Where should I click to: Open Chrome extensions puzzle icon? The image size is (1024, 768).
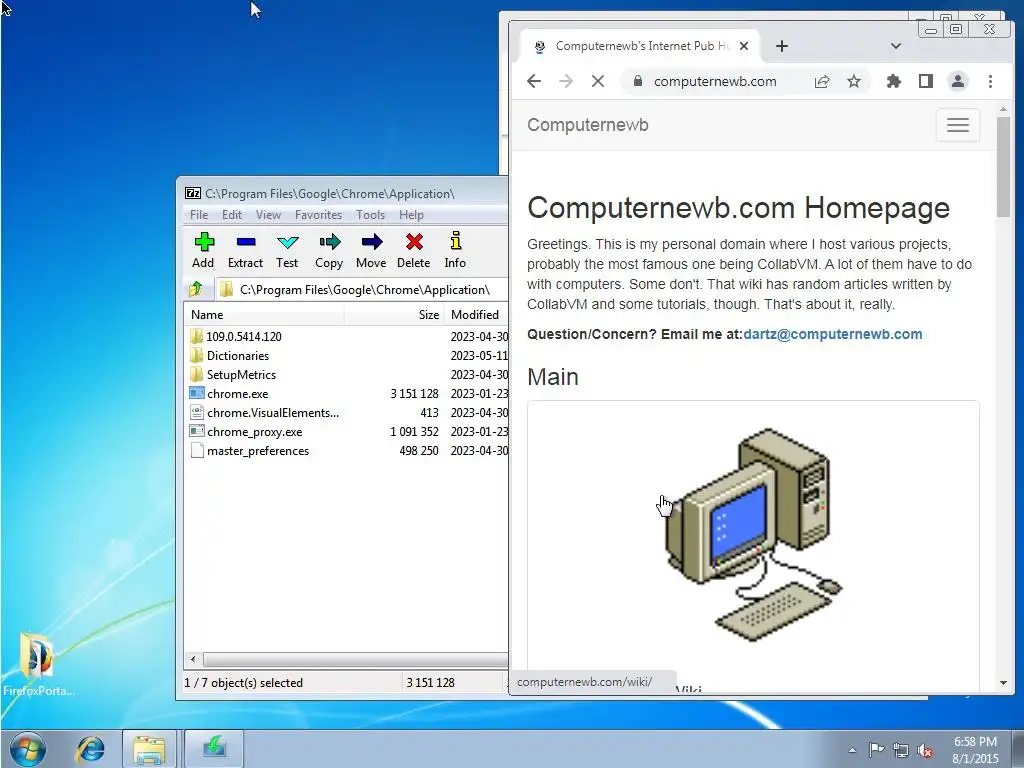(x=893, y=81)
